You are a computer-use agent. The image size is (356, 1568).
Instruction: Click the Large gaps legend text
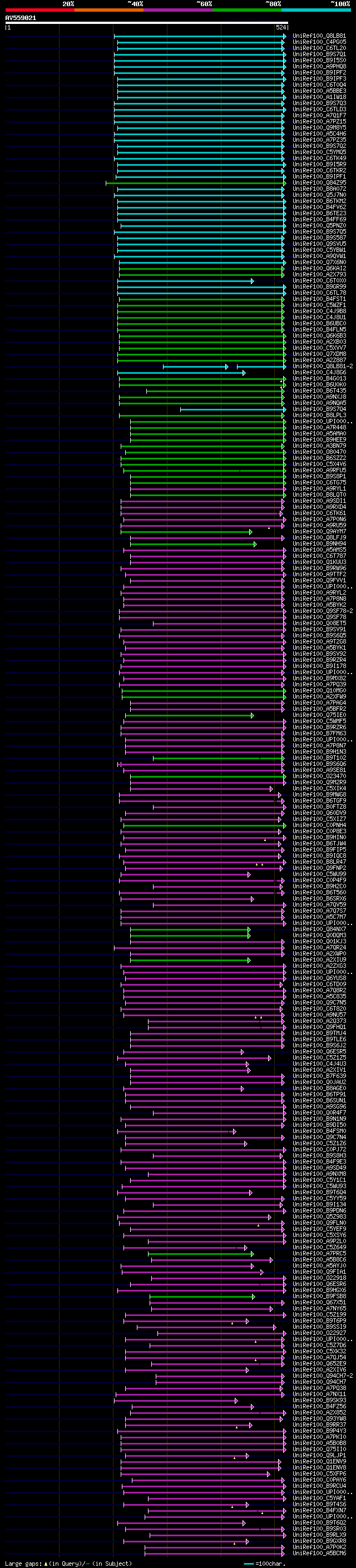68,1563
